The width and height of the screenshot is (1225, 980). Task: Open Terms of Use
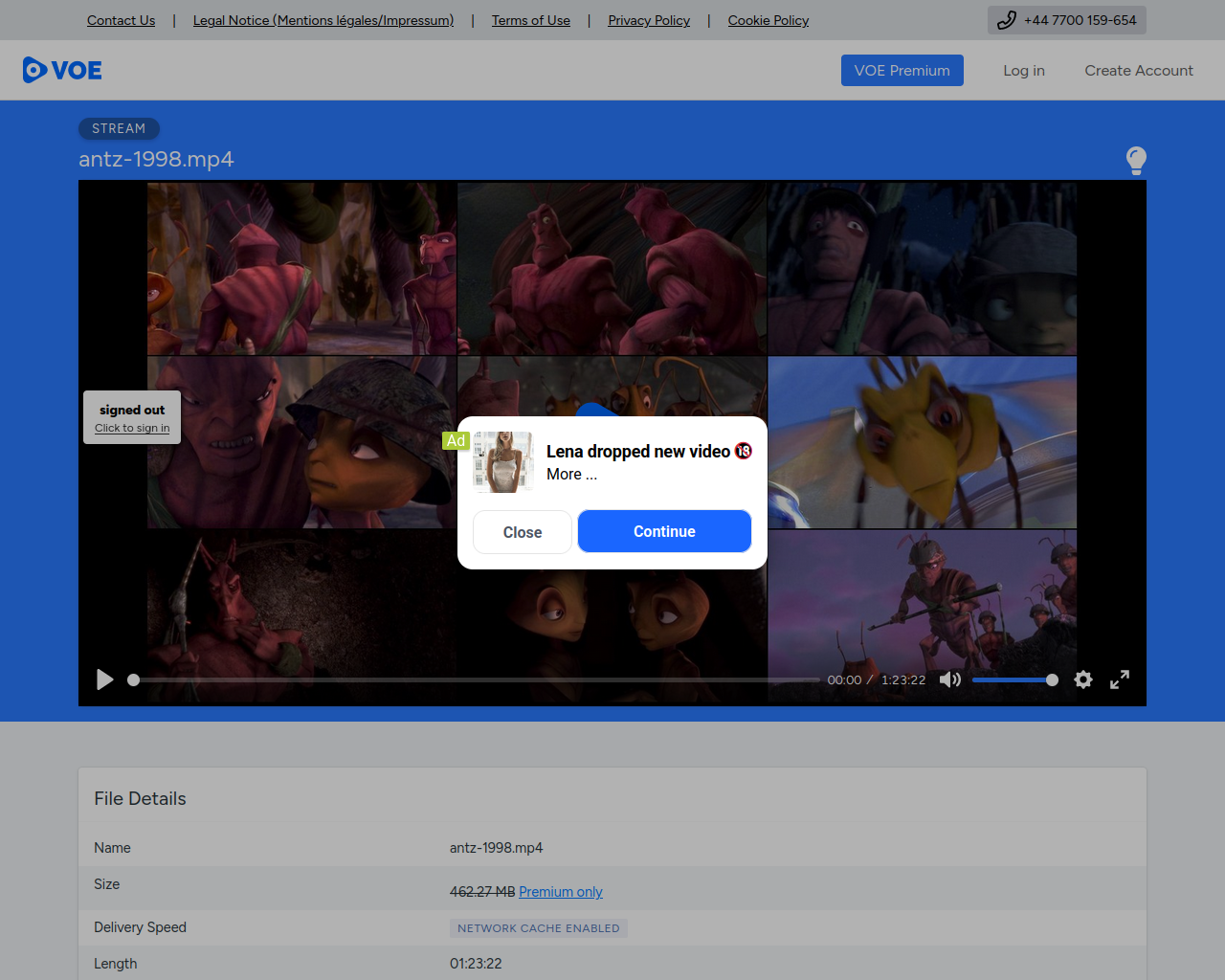pos(531,20)
